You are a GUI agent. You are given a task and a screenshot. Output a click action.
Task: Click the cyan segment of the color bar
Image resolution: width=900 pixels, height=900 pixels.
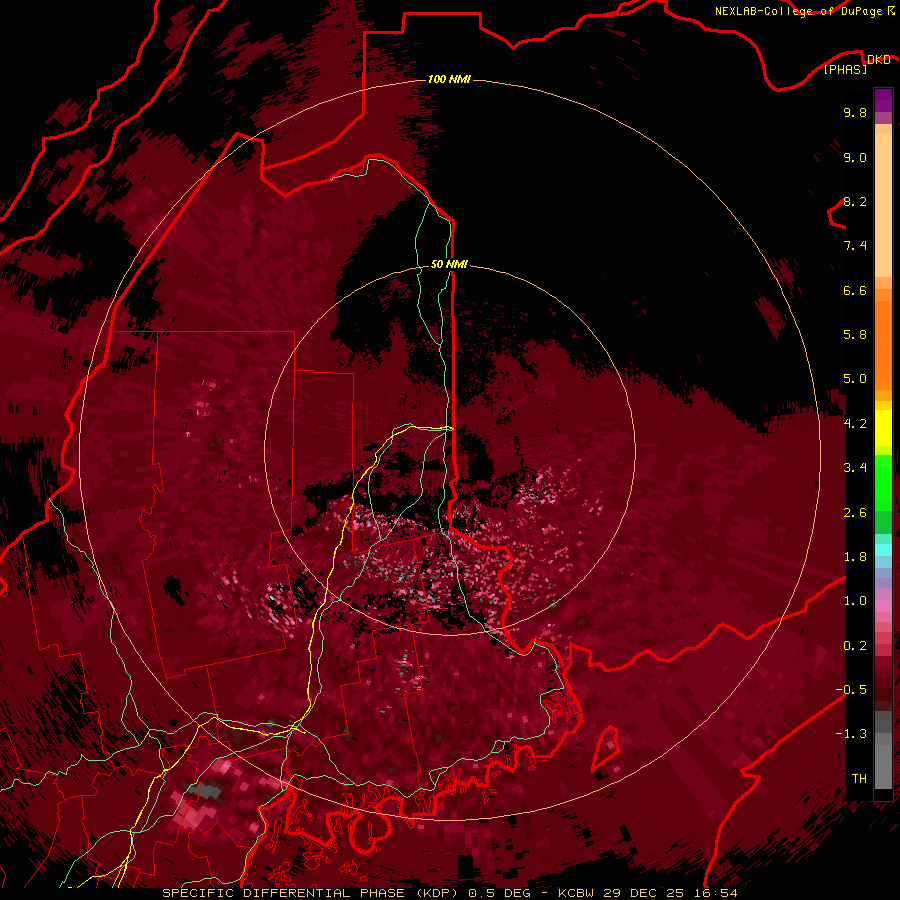coord(883,550)
